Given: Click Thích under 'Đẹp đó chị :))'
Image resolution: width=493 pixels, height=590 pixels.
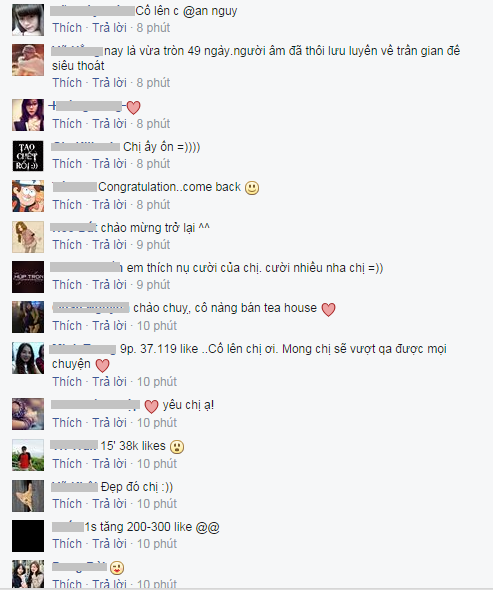Looking at the screenshot, I should click(x=67, y=504).
